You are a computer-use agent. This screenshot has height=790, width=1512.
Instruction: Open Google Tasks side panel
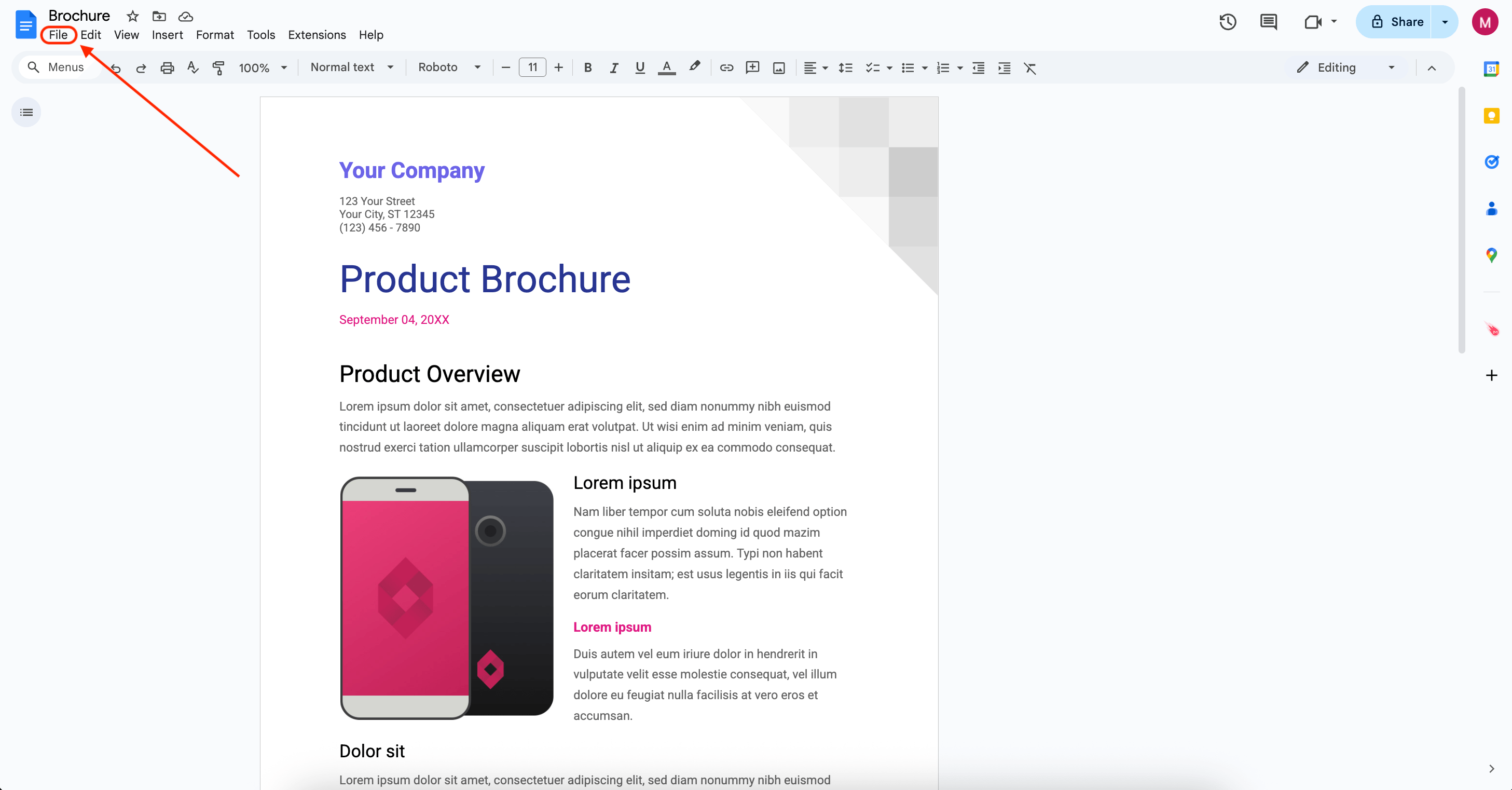click(x=1491, y=161)
